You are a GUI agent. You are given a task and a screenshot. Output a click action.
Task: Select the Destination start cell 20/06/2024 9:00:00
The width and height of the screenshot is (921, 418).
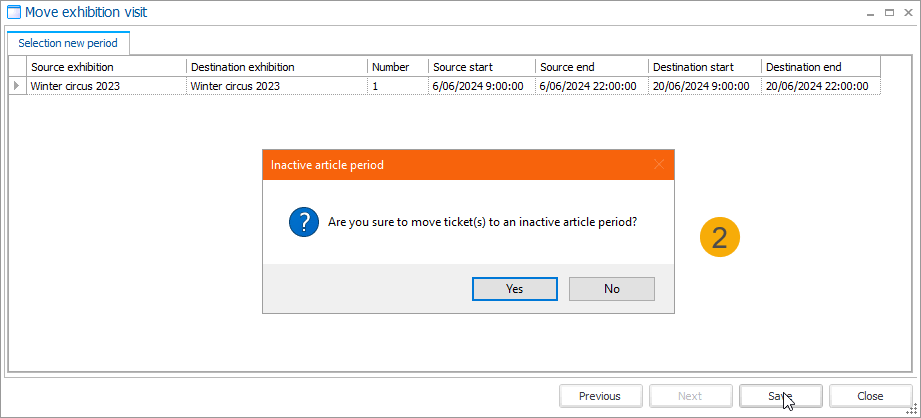pyautogui.click(x=703, y=86)
